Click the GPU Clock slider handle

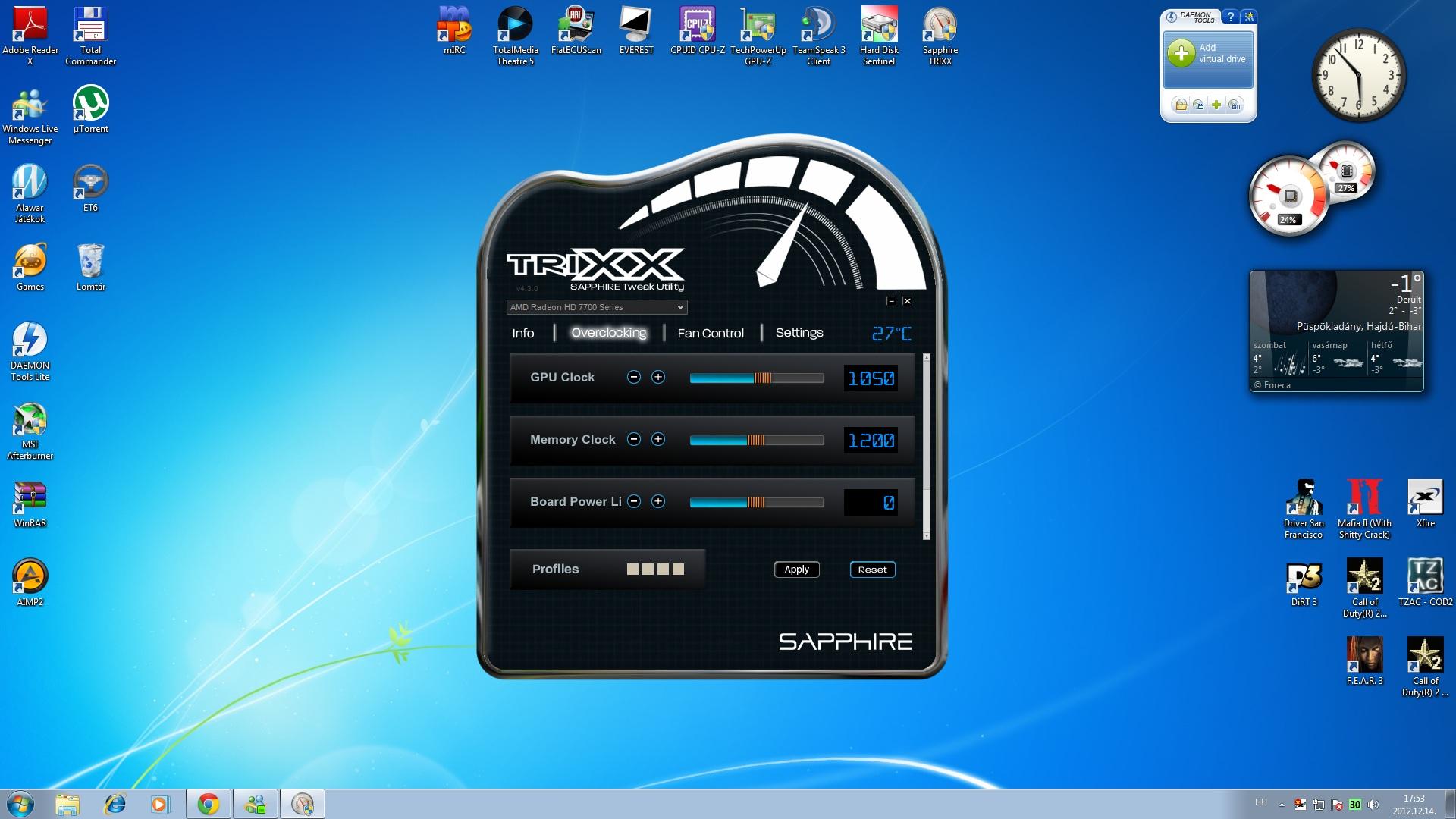(x=762, y=378)
